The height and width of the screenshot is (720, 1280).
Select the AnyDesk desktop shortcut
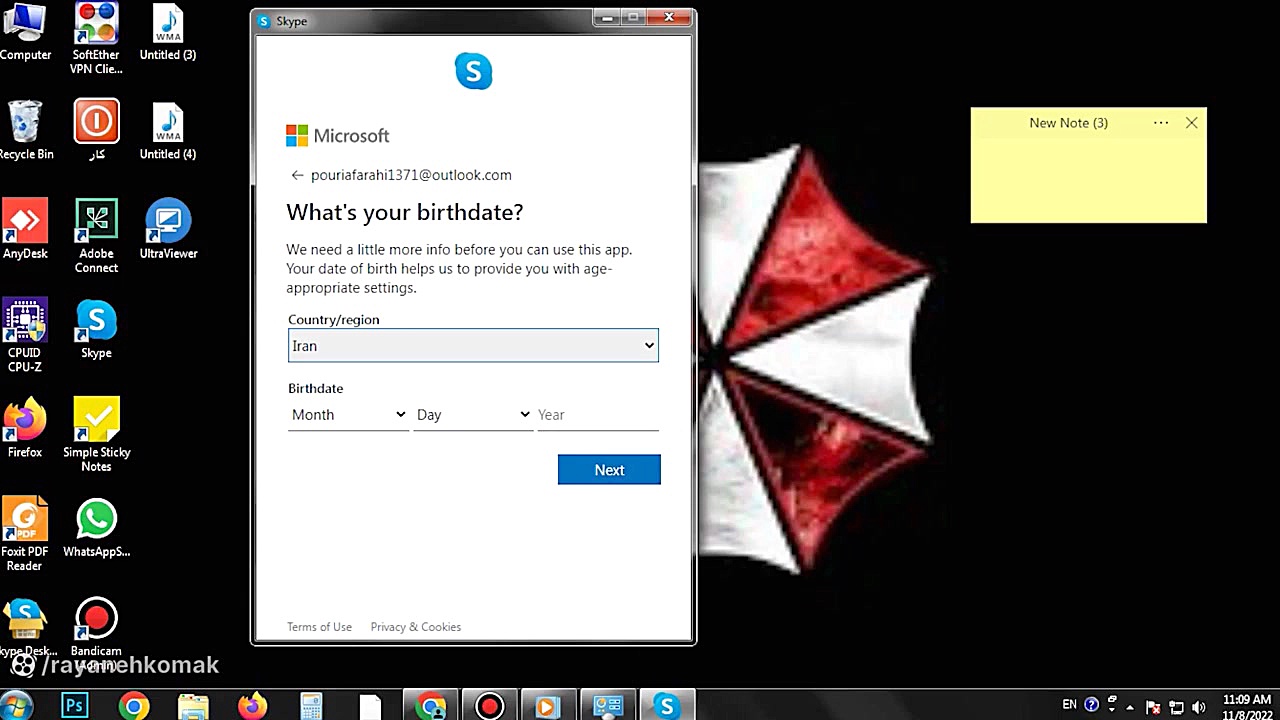(25, 230)
